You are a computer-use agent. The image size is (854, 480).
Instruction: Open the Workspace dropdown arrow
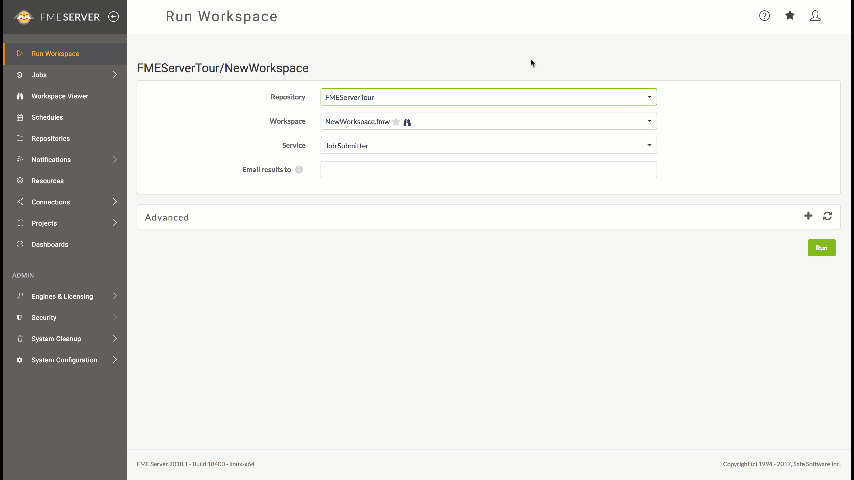pyautogui.click(x=649, y=121)
